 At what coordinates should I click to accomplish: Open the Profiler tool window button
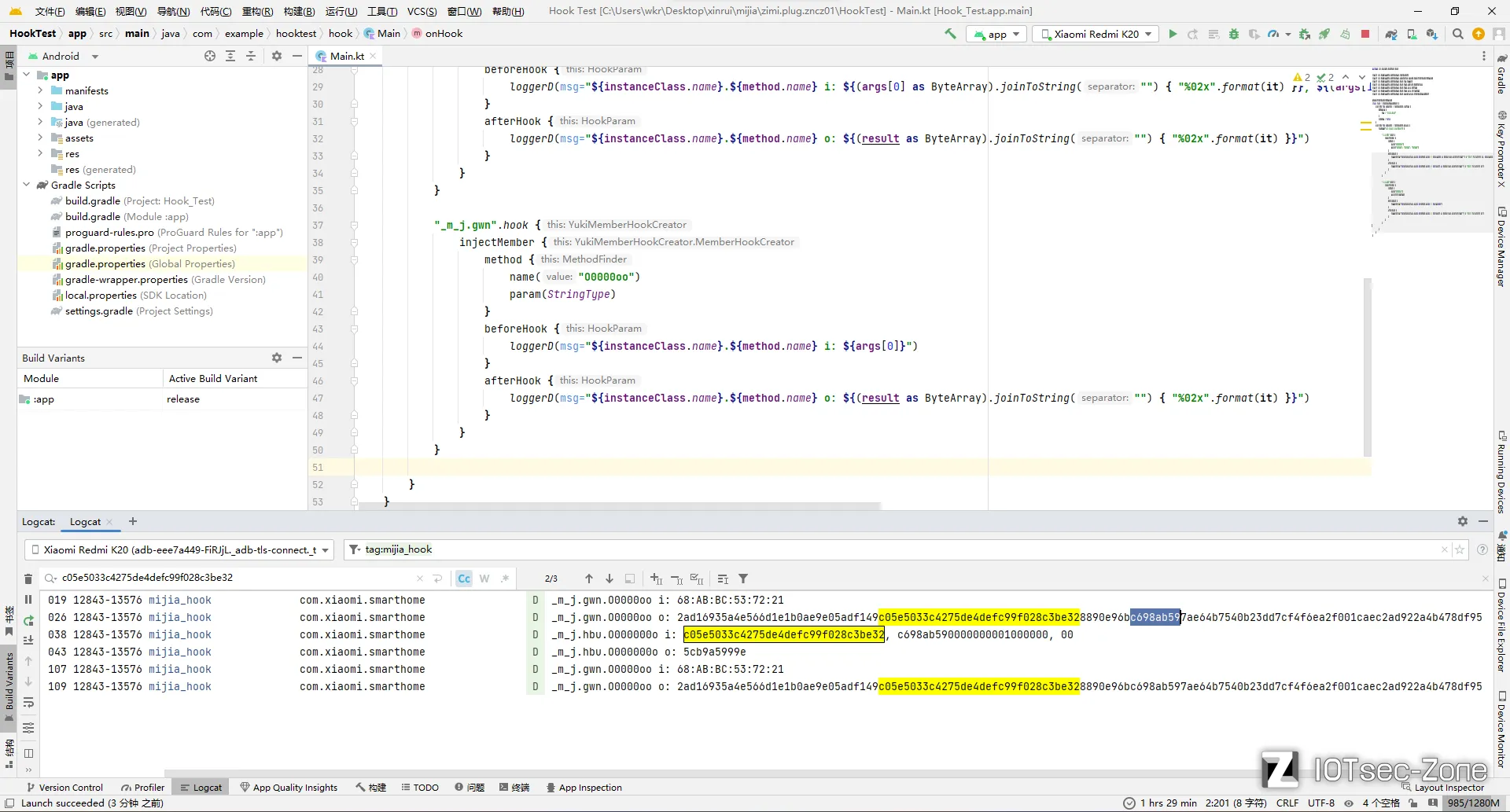tap(143, 787)
